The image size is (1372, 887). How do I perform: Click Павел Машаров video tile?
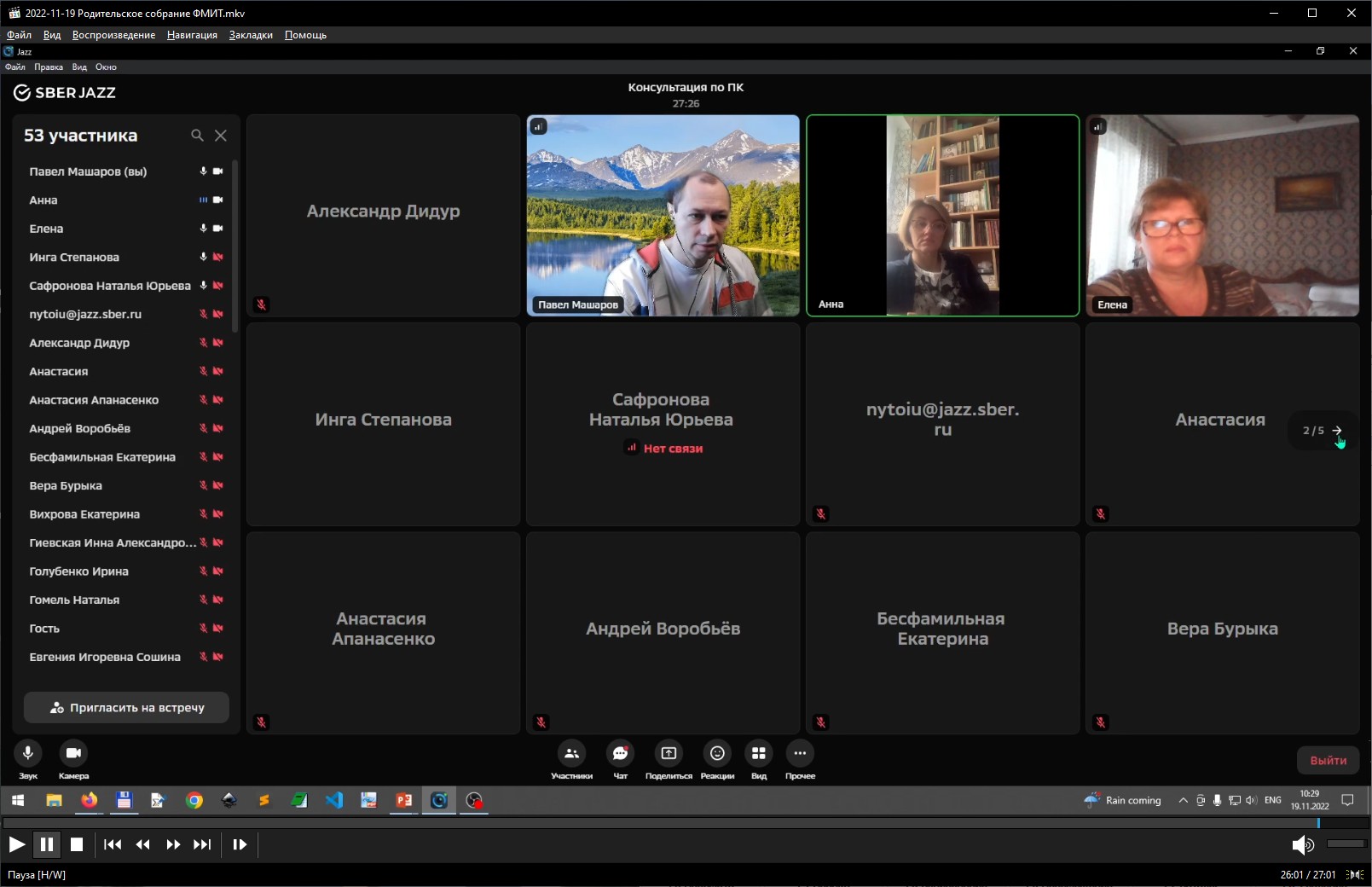coord(663,216)
